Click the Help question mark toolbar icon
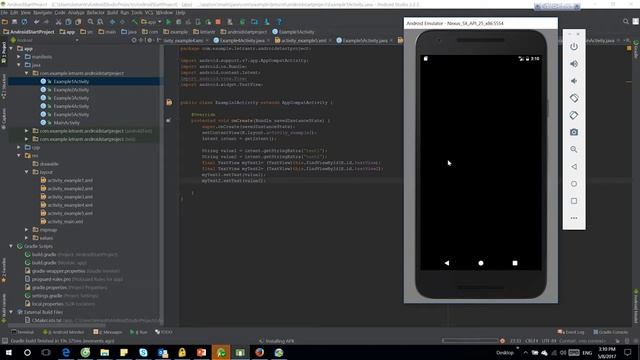Viewport: 640px width, 360px height. click(x=279, y=22)
